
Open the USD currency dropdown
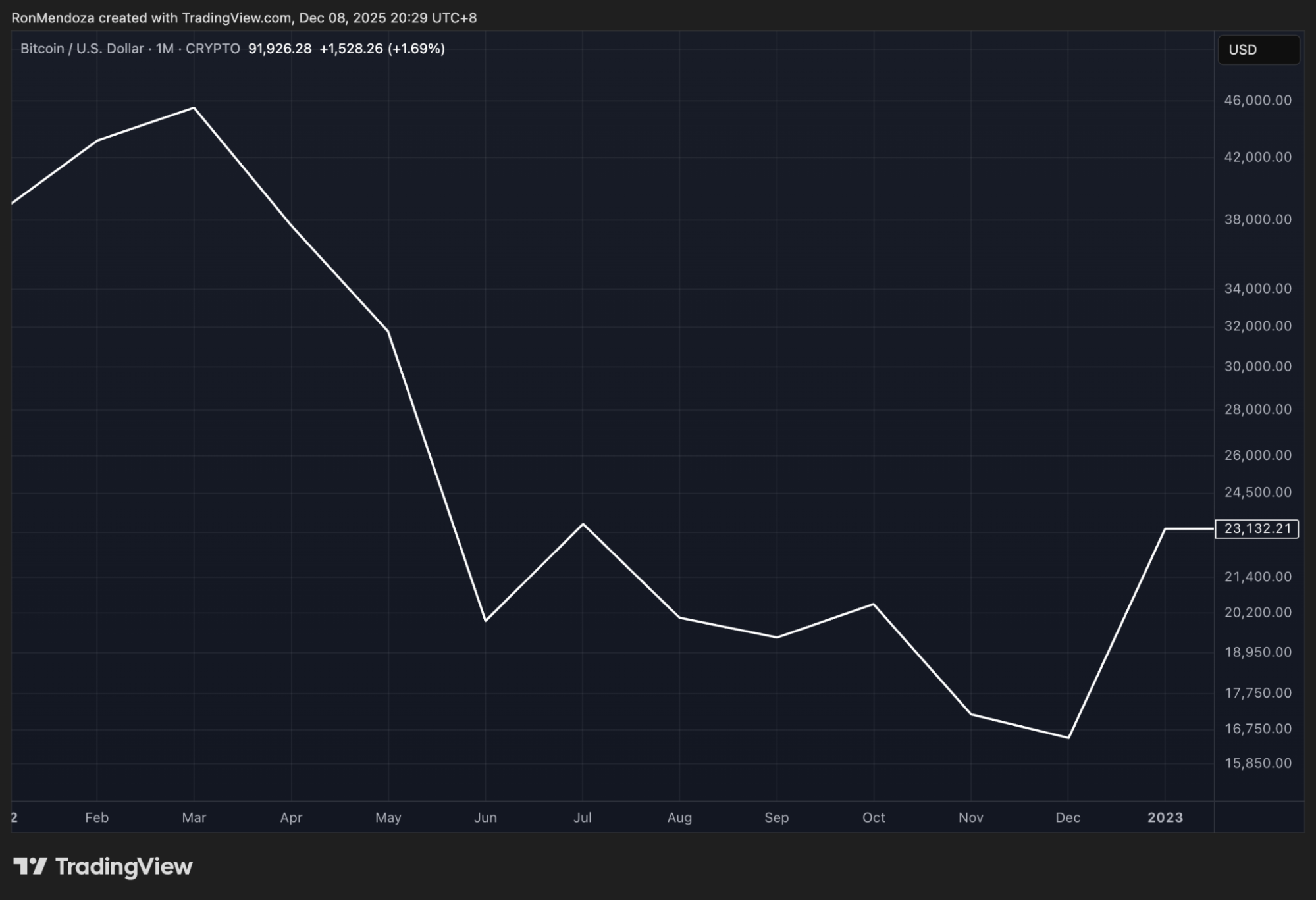(x=1258, y=50)
